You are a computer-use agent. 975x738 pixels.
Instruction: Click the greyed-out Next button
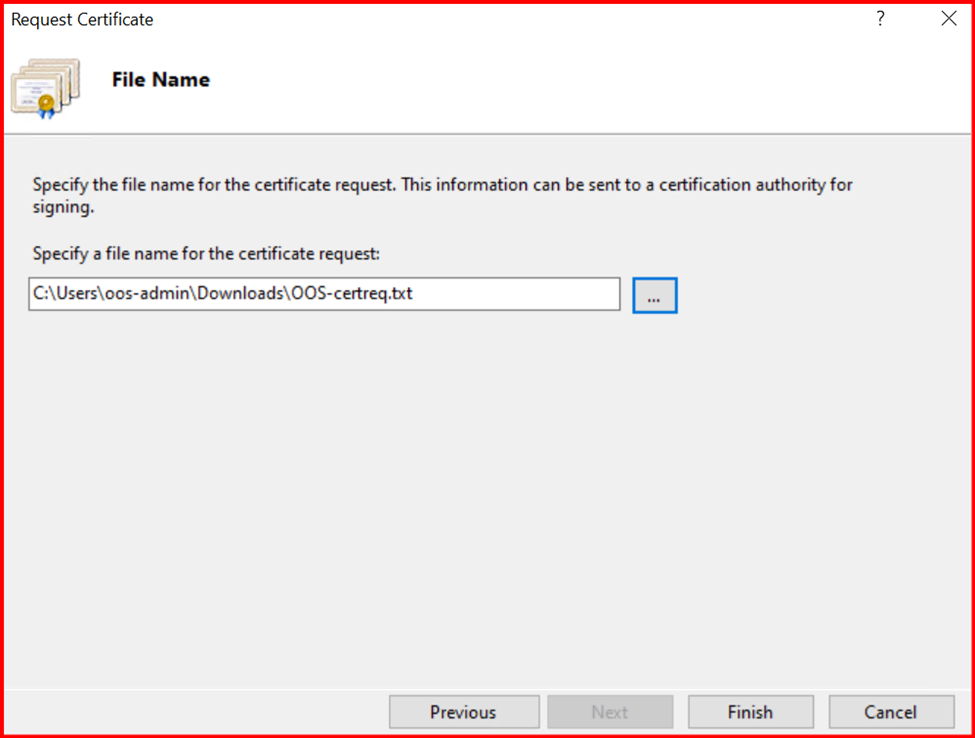pos(609,712)
